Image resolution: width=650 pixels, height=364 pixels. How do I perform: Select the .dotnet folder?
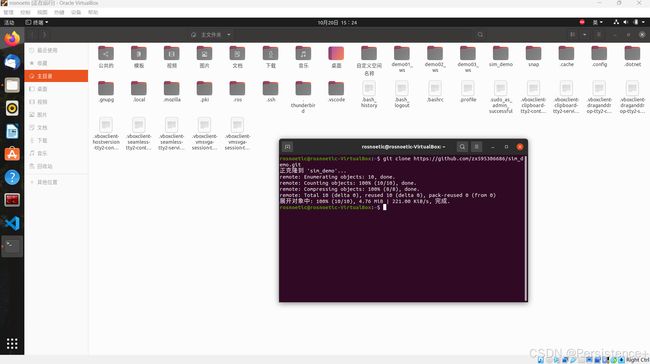pyautogui.click(x=632, y=56)
